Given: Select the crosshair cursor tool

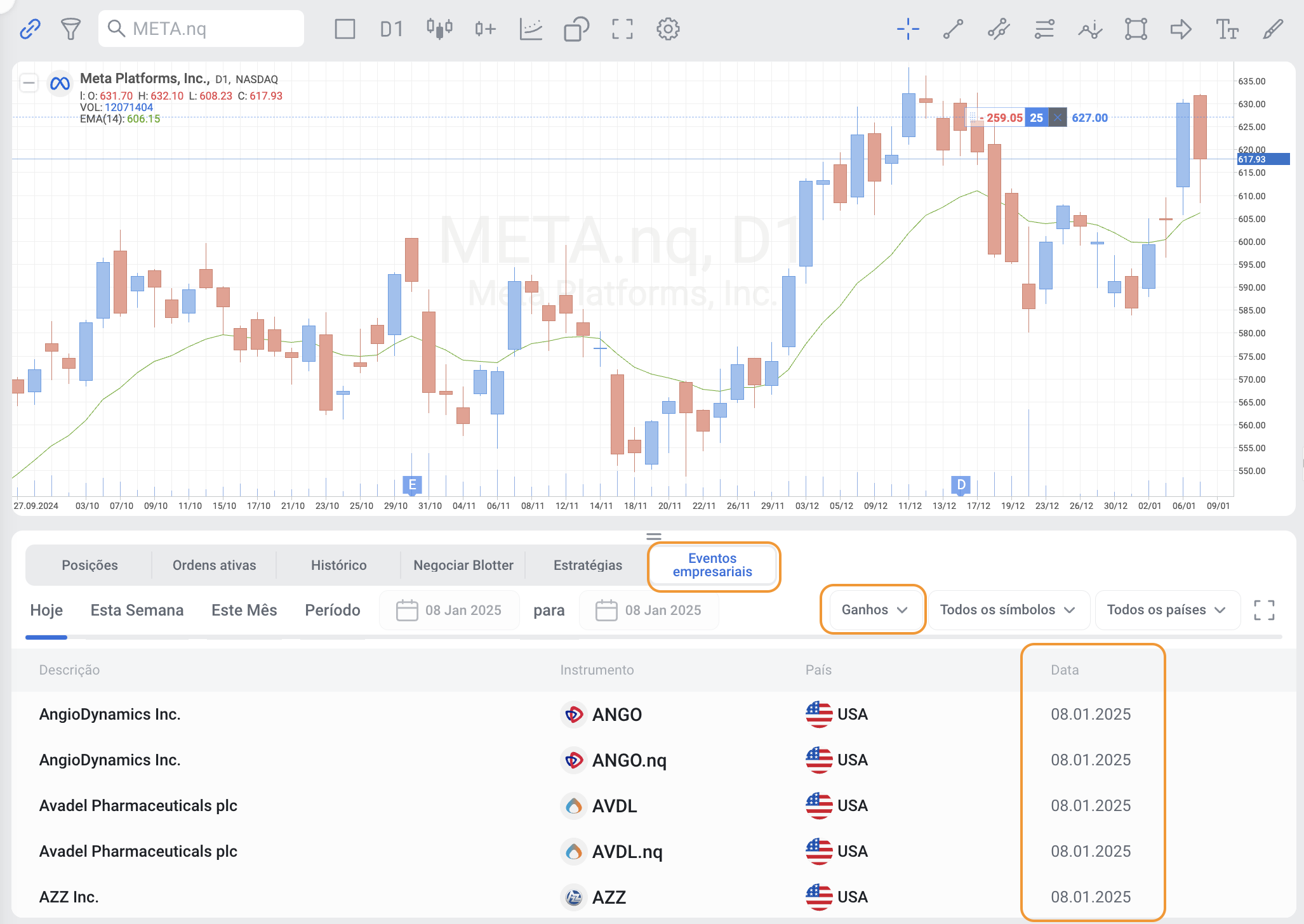Looking at the screenshot, I should pos(908,29).
